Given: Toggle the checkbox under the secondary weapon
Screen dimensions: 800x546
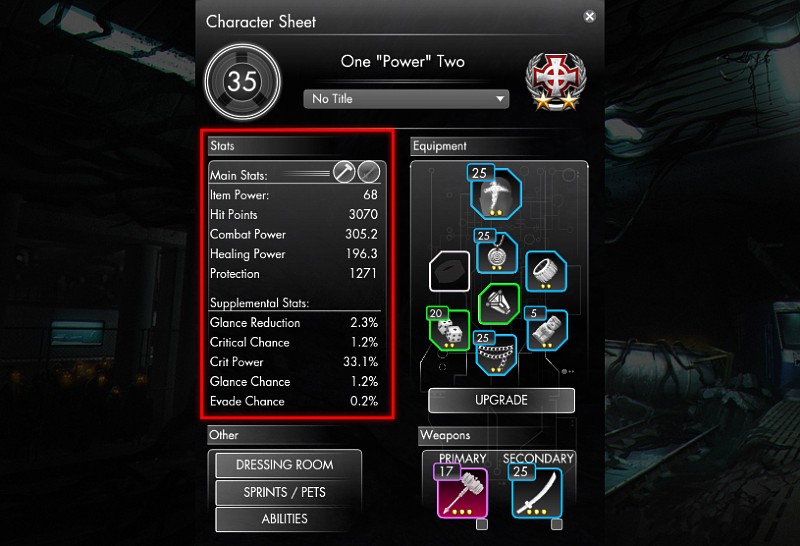Looking at the screenshot, I should click(557, 525).
